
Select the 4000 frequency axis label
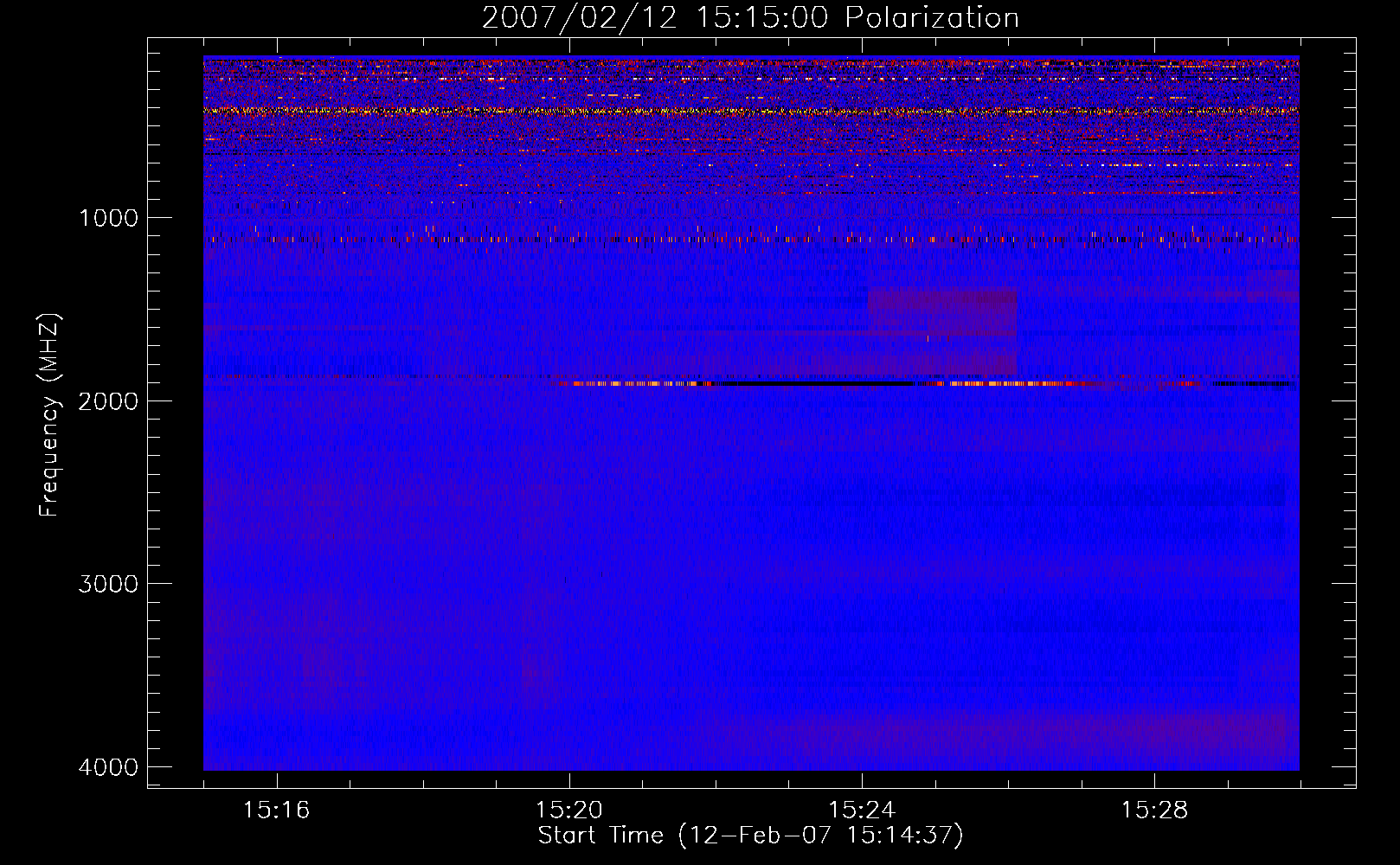coord(108,767)
